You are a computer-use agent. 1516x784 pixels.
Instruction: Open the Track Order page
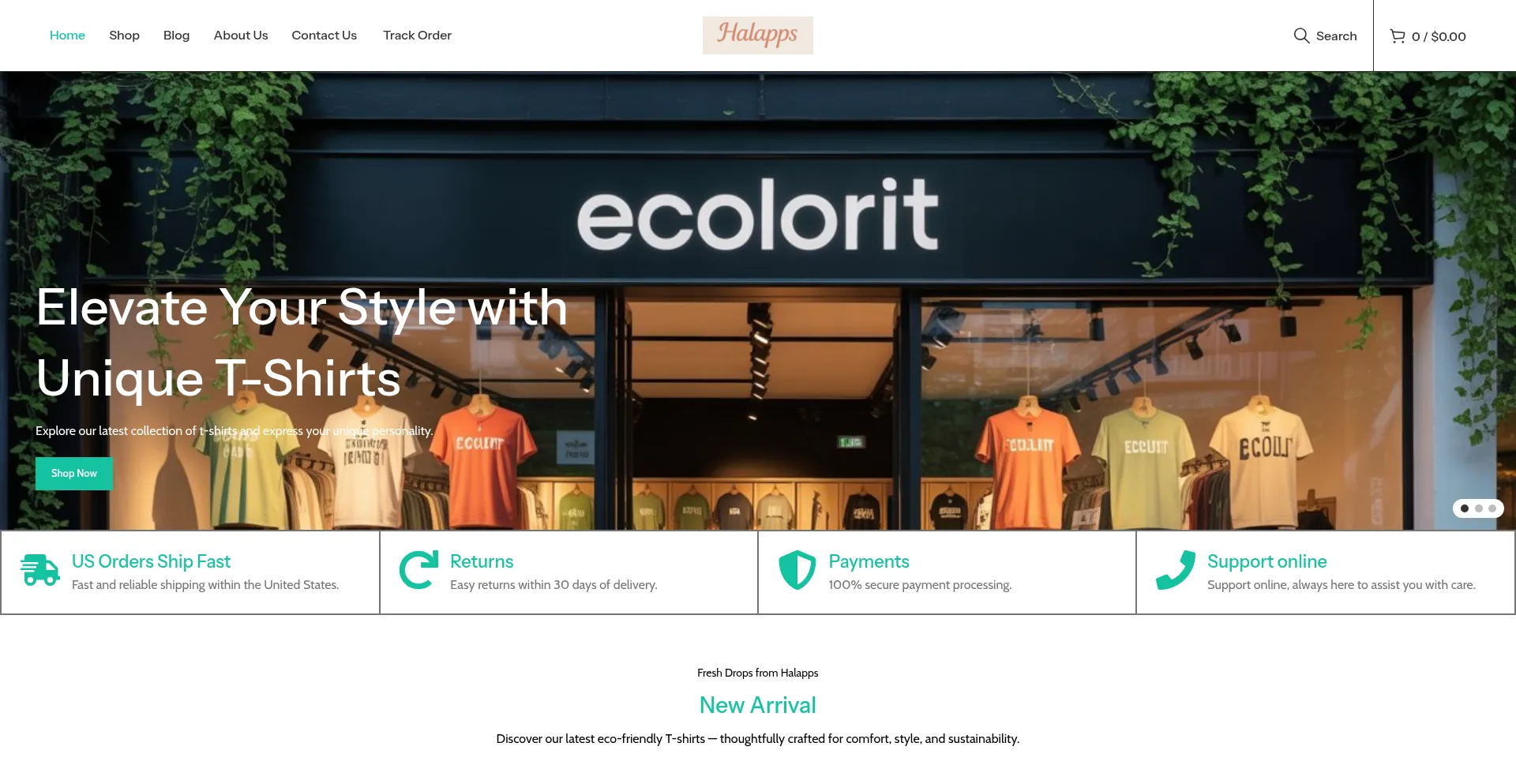tap(417, 36)
